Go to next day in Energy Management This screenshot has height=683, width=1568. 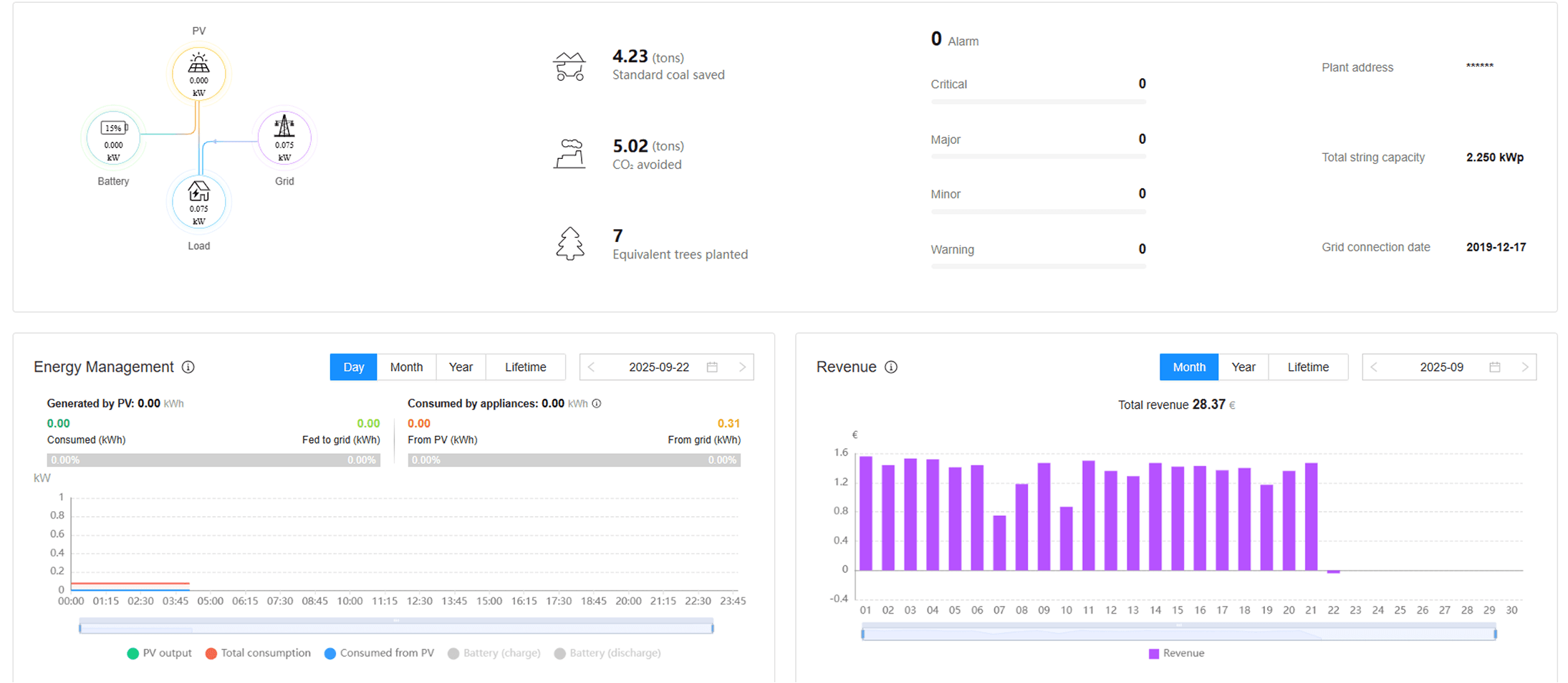click(743, 367)
